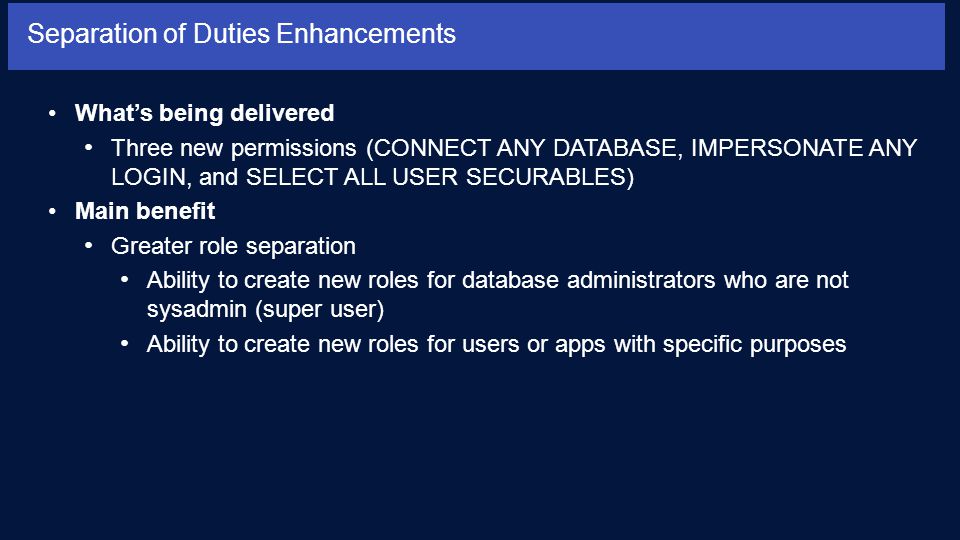Click the 'IMPERSONATE ANY' text
The image size is (960, 540).
click(x=804, y=148)
